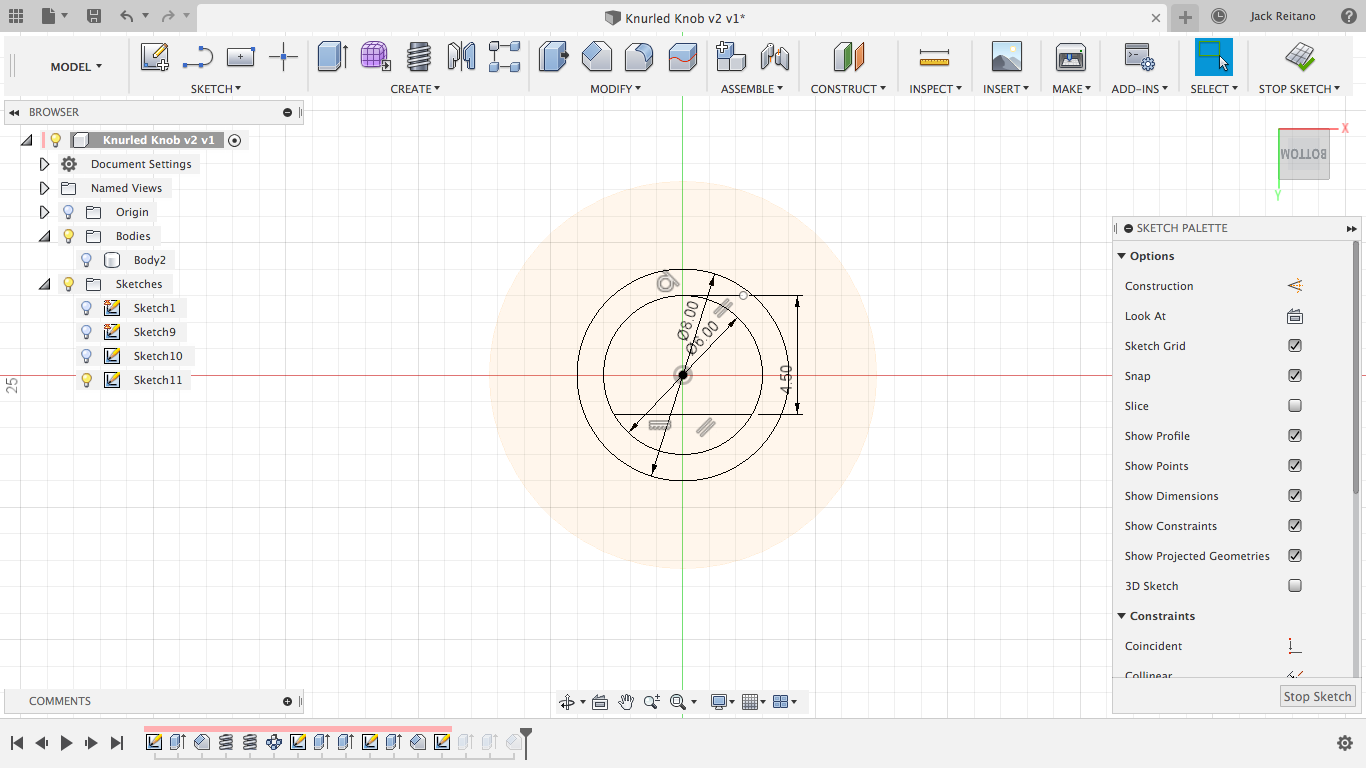The width and height of the screenshot is (1366, 768).
Task: Toggle the Sketch11 lightbulb visibility
Action: coord(86,380)
